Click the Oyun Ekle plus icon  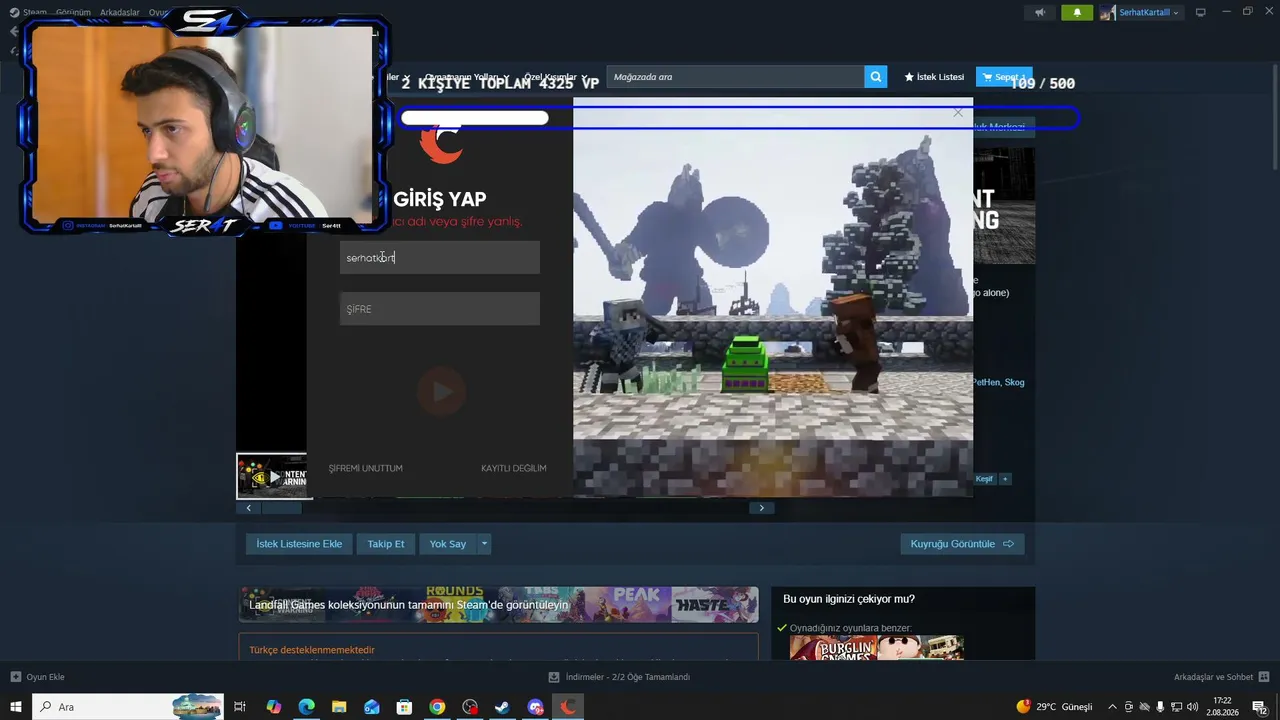(15, 677)
